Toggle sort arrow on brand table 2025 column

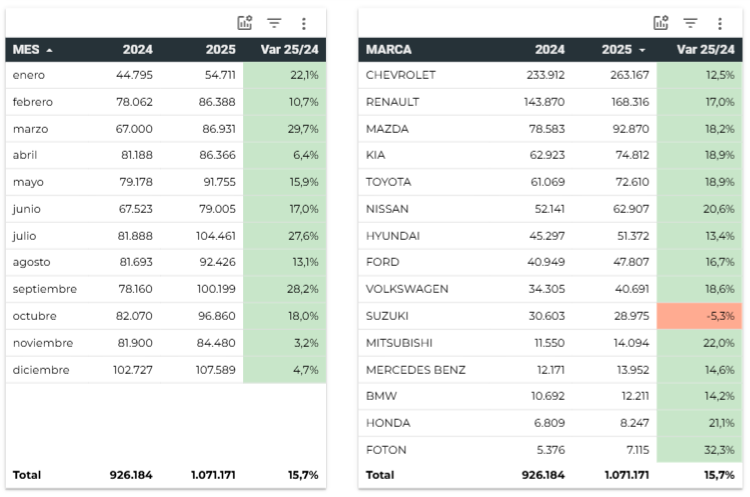(642, 49)
